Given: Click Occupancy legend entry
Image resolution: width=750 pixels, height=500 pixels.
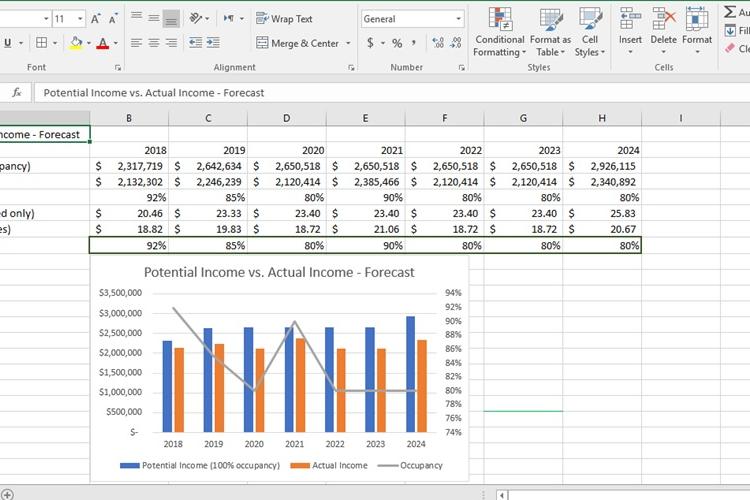Looking at the screenshot, I should [410, 465].
